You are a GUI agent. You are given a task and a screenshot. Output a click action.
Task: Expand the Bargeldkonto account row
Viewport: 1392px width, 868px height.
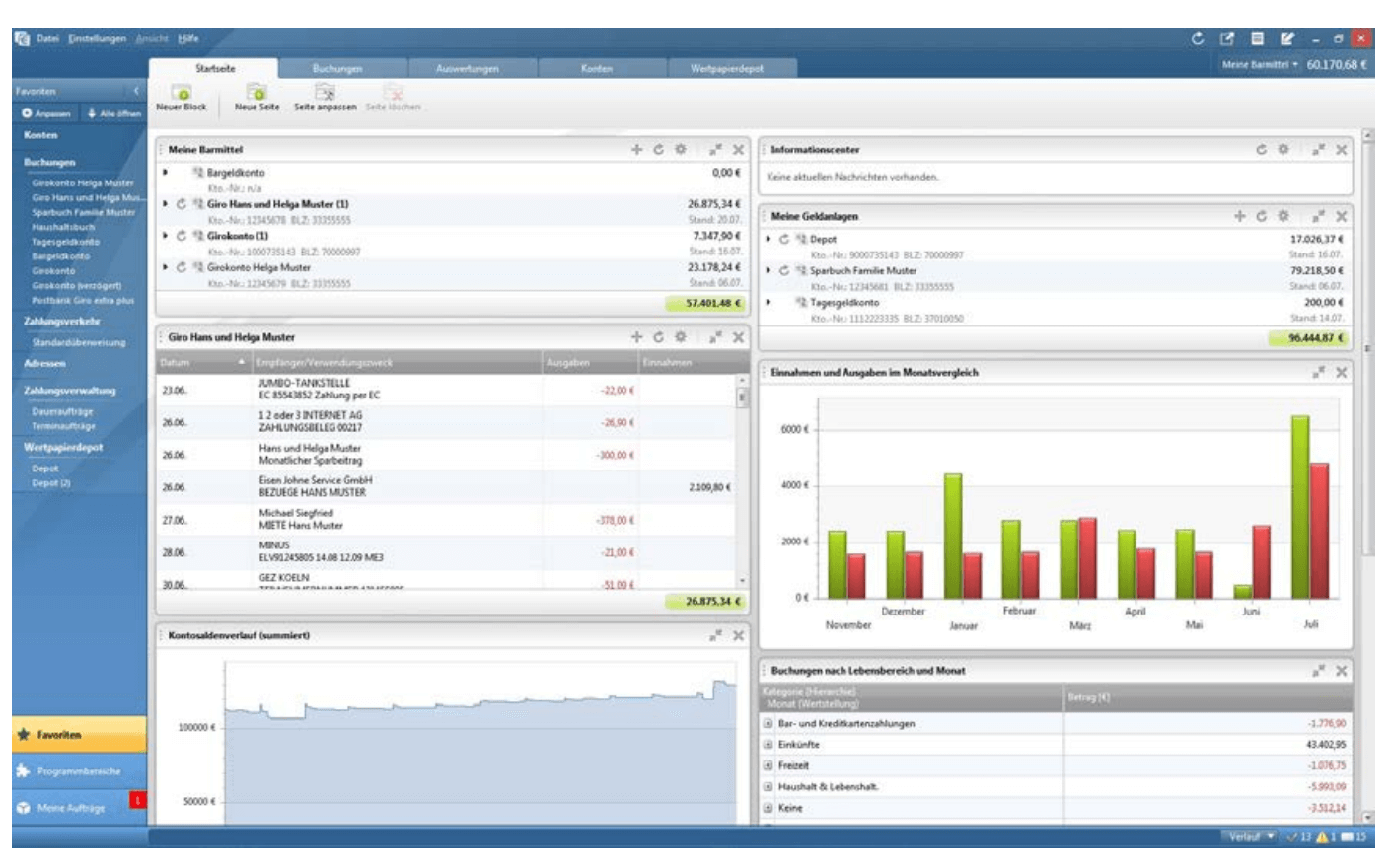point(166,173)
